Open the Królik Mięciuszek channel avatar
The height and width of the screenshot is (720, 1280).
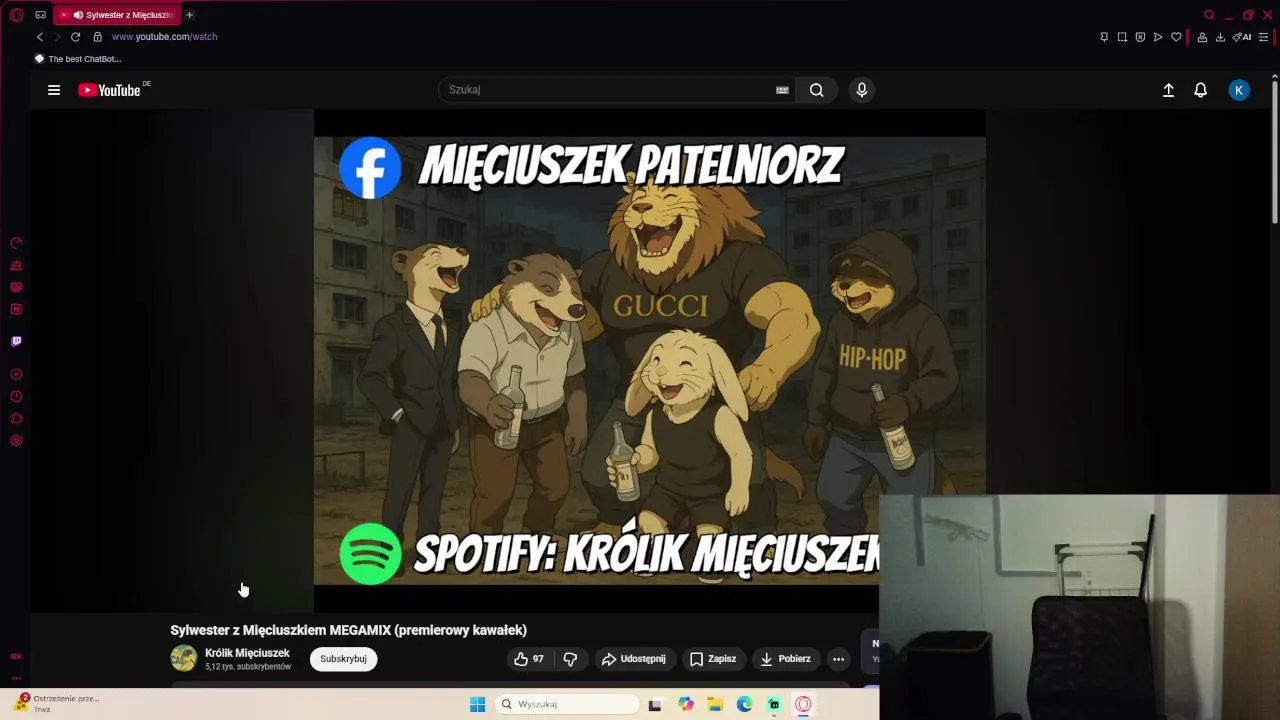coord(183,658)
